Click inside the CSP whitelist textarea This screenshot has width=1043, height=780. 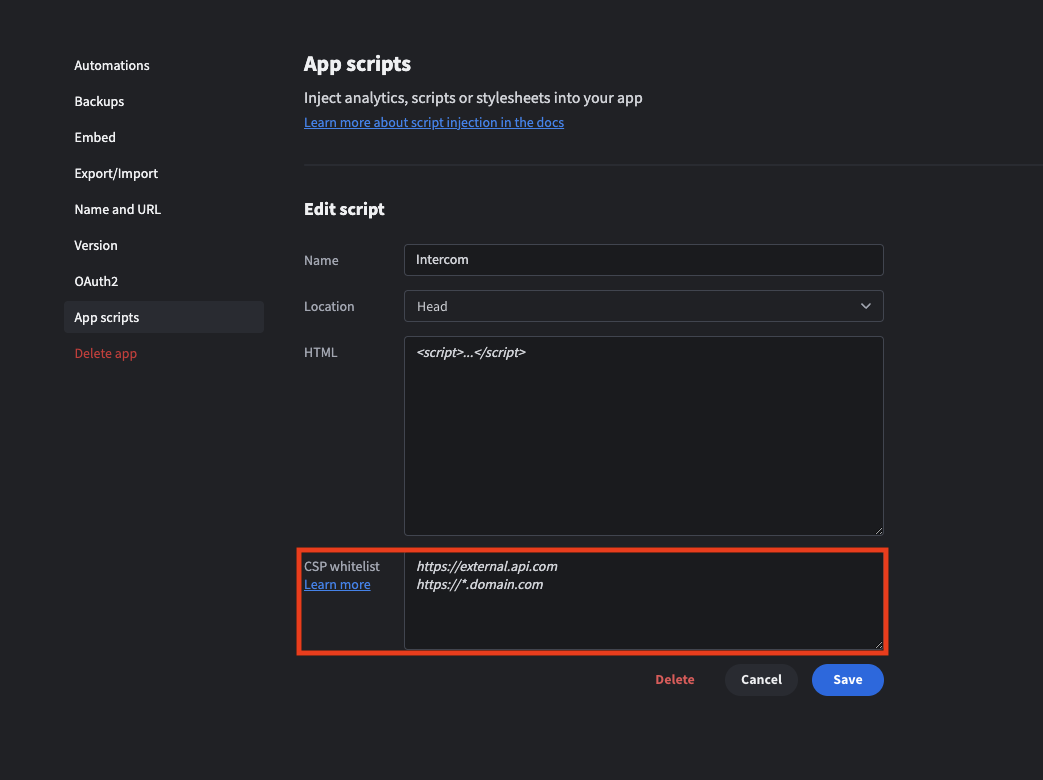(x=643, y=600)
